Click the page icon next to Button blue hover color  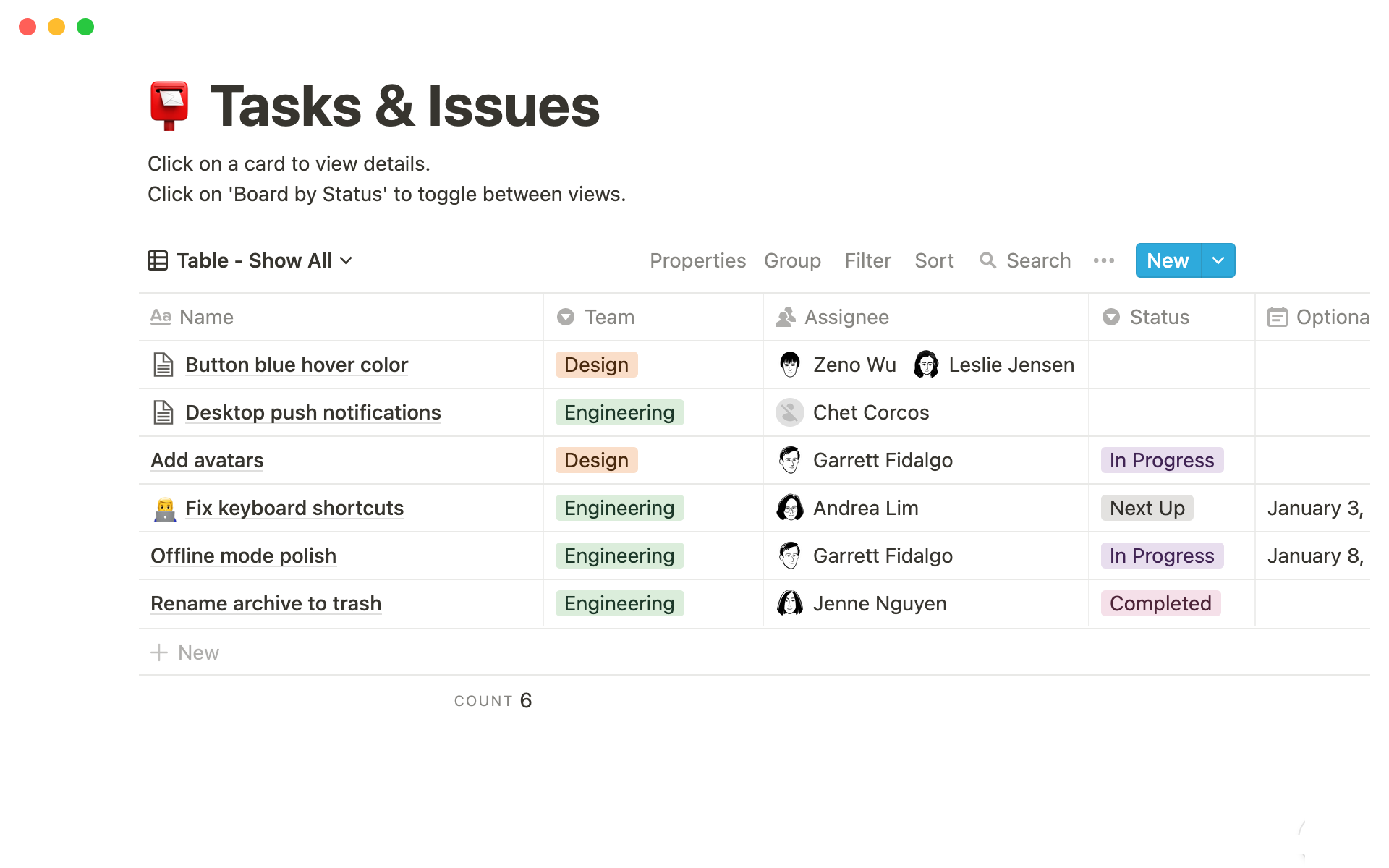tap(163, 365)
